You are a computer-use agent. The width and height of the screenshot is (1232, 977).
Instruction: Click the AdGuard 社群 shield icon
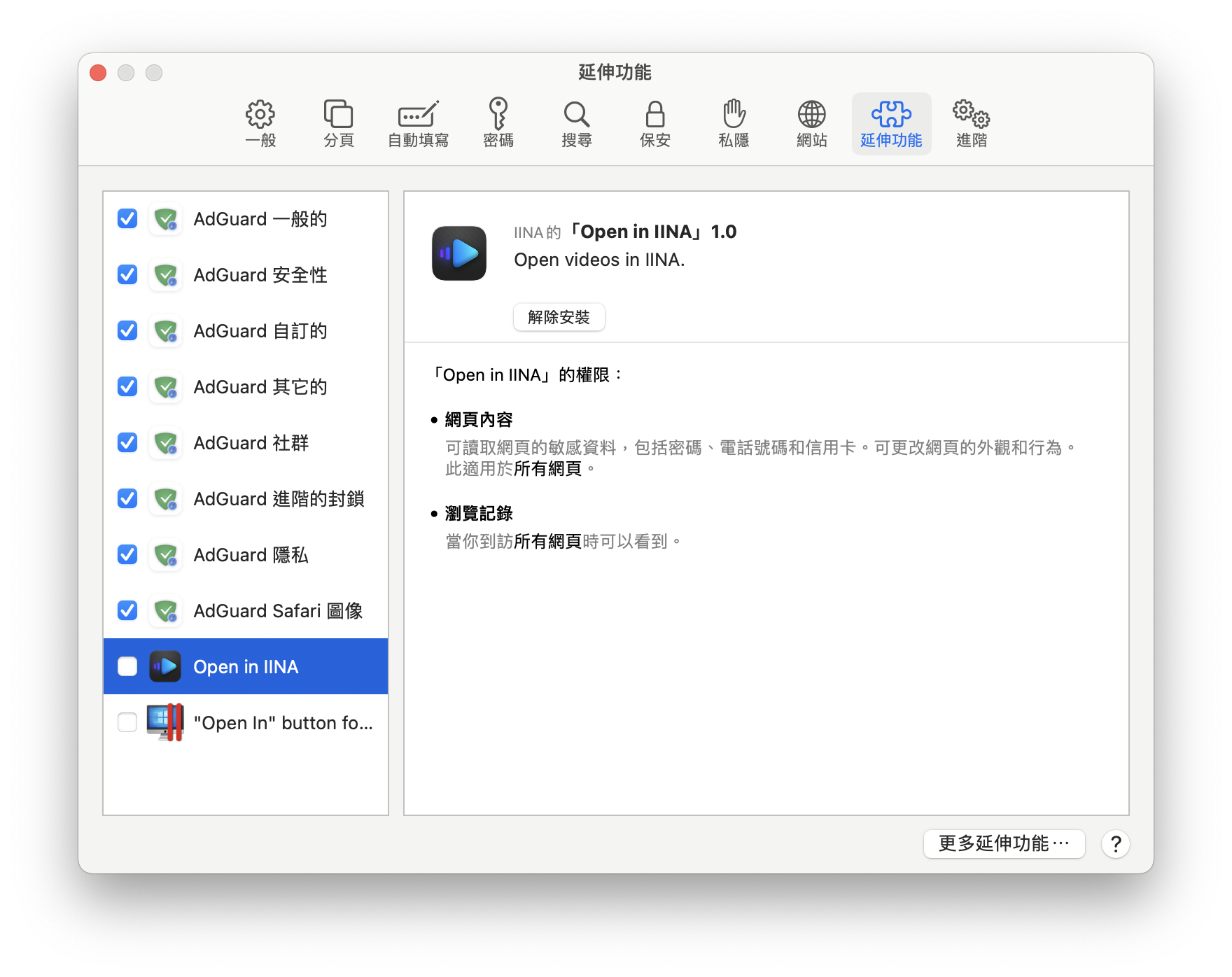(x=166, y=443)
